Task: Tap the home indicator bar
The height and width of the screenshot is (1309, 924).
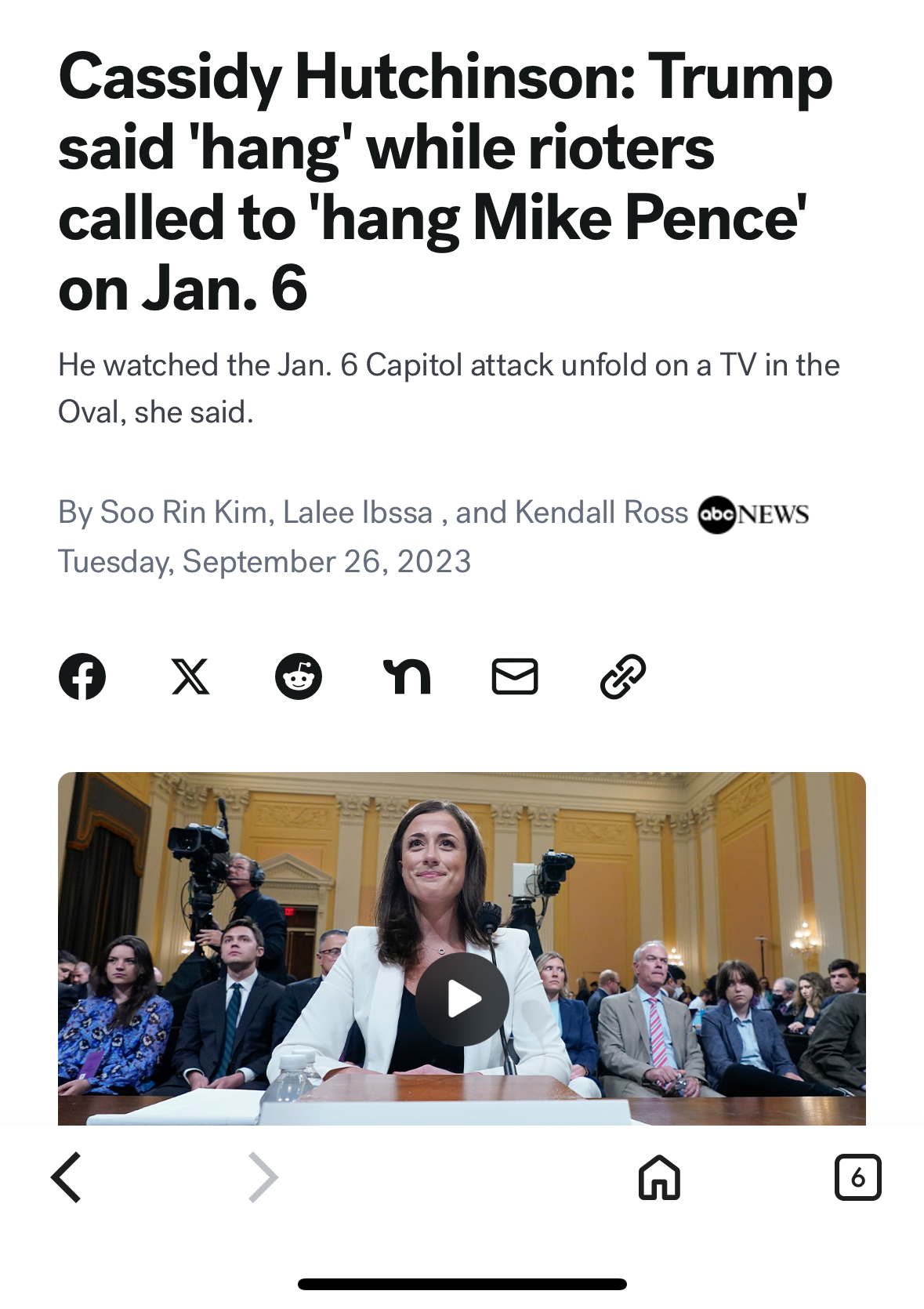Action: pos(462,1284)
